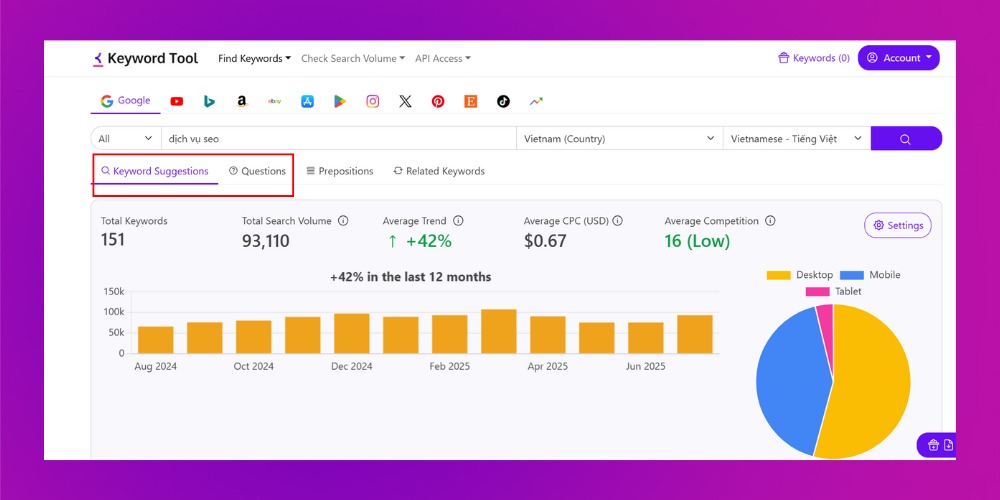Pick the Pinterest platform icon
The image size is (1000, 500).
[438, 101]
